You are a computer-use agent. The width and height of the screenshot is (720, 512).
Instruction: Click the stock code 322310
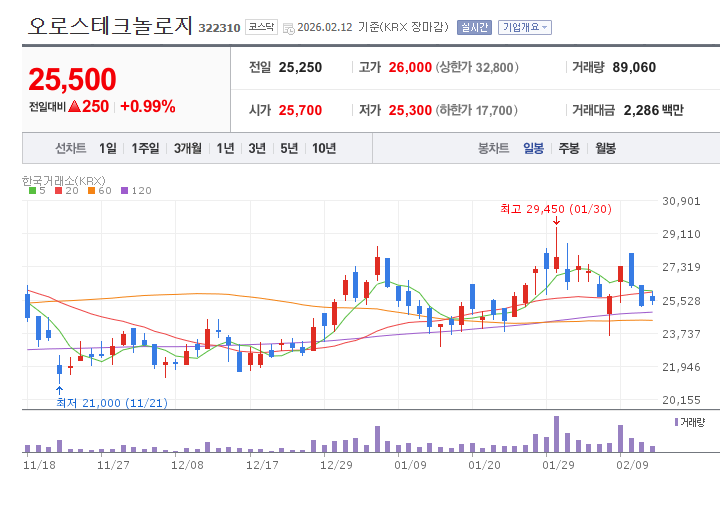(219, 28)
